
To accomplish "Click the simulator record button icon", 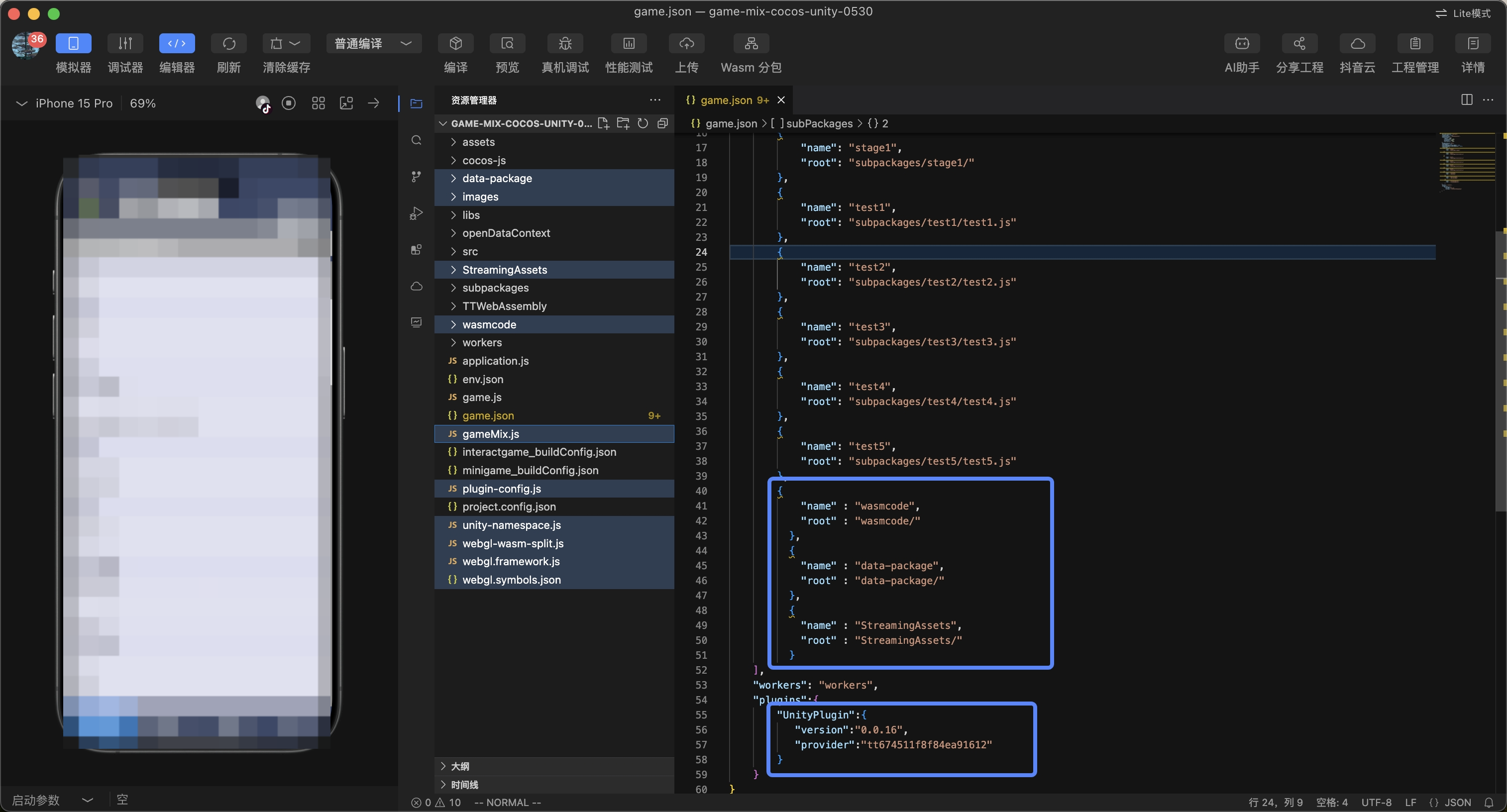I will coord(289,103).
